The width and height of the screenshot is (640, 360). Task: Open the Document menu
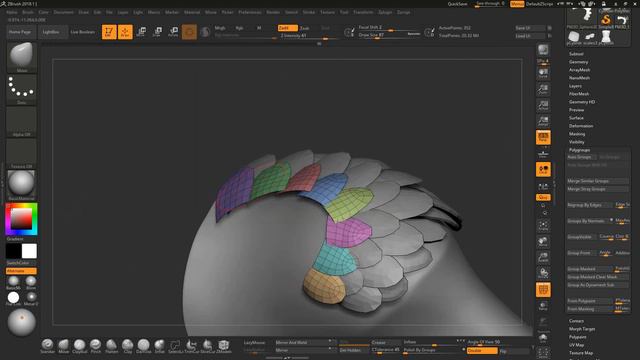point(64,12)
